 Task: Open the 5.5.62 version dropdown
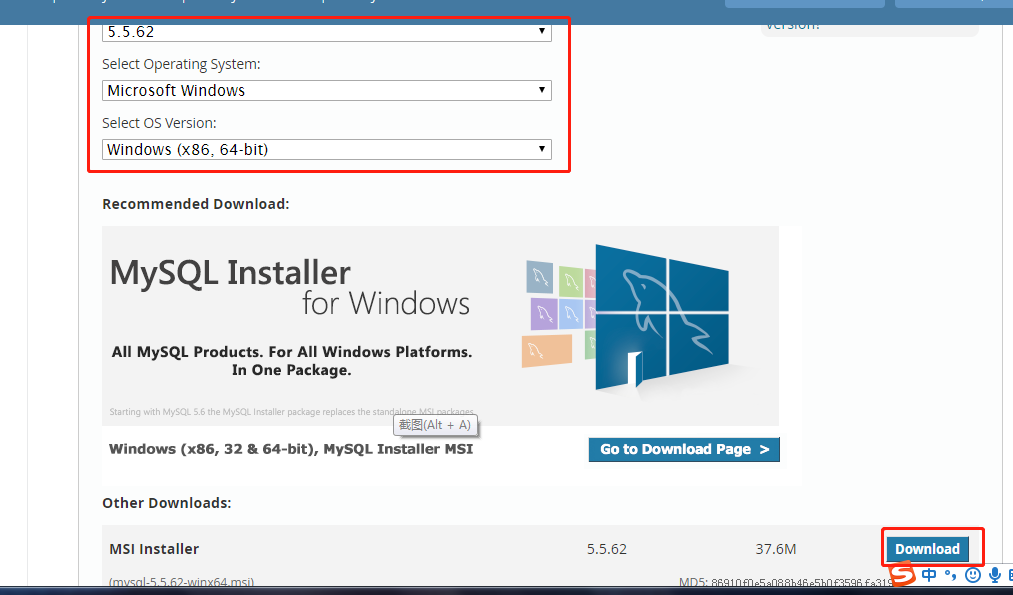pyautogui.click(x=326, y=31)
